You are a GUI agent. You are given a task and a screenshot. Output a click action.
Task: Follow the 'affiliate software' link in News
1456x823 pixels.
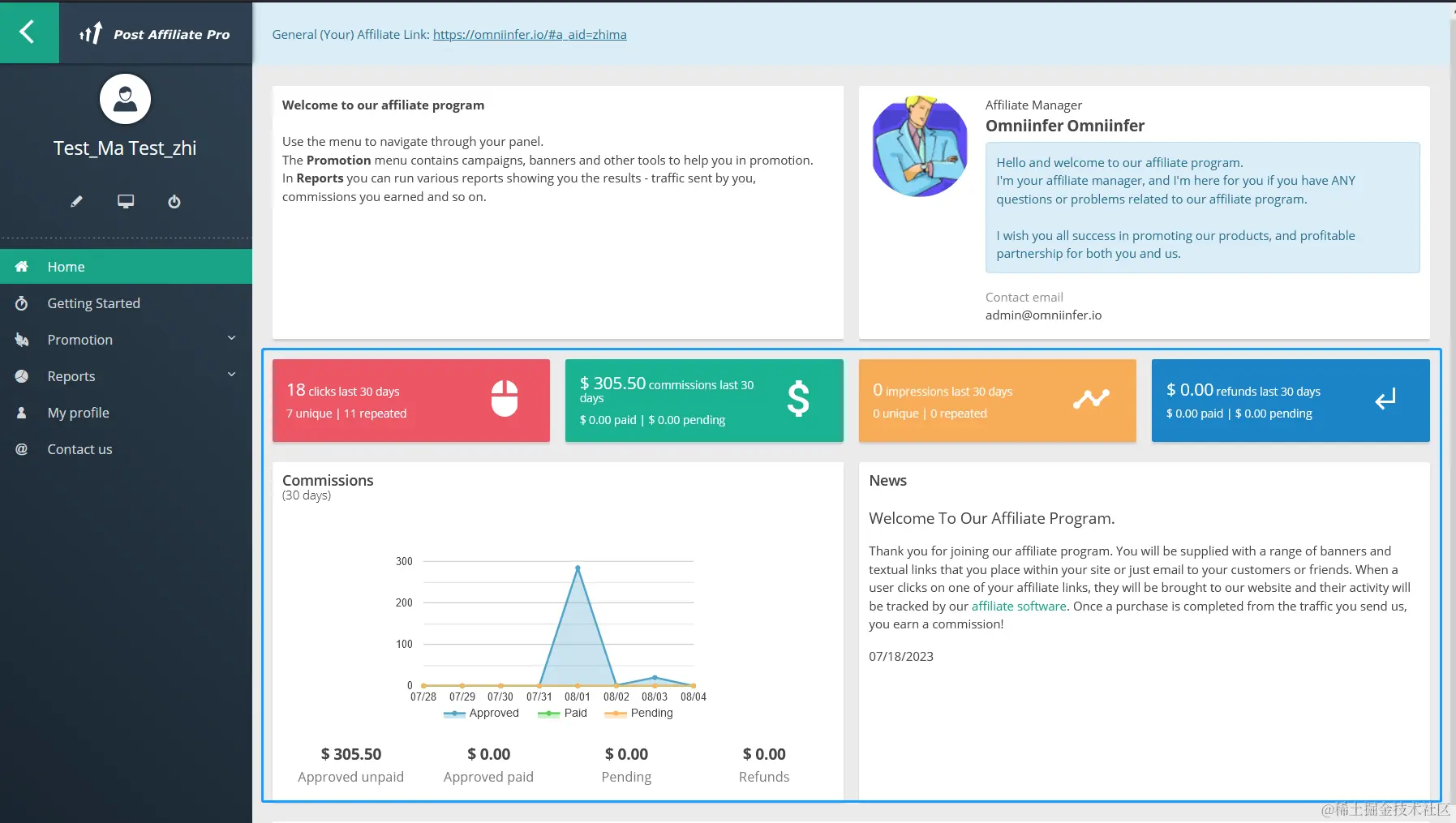[1019, 606]
